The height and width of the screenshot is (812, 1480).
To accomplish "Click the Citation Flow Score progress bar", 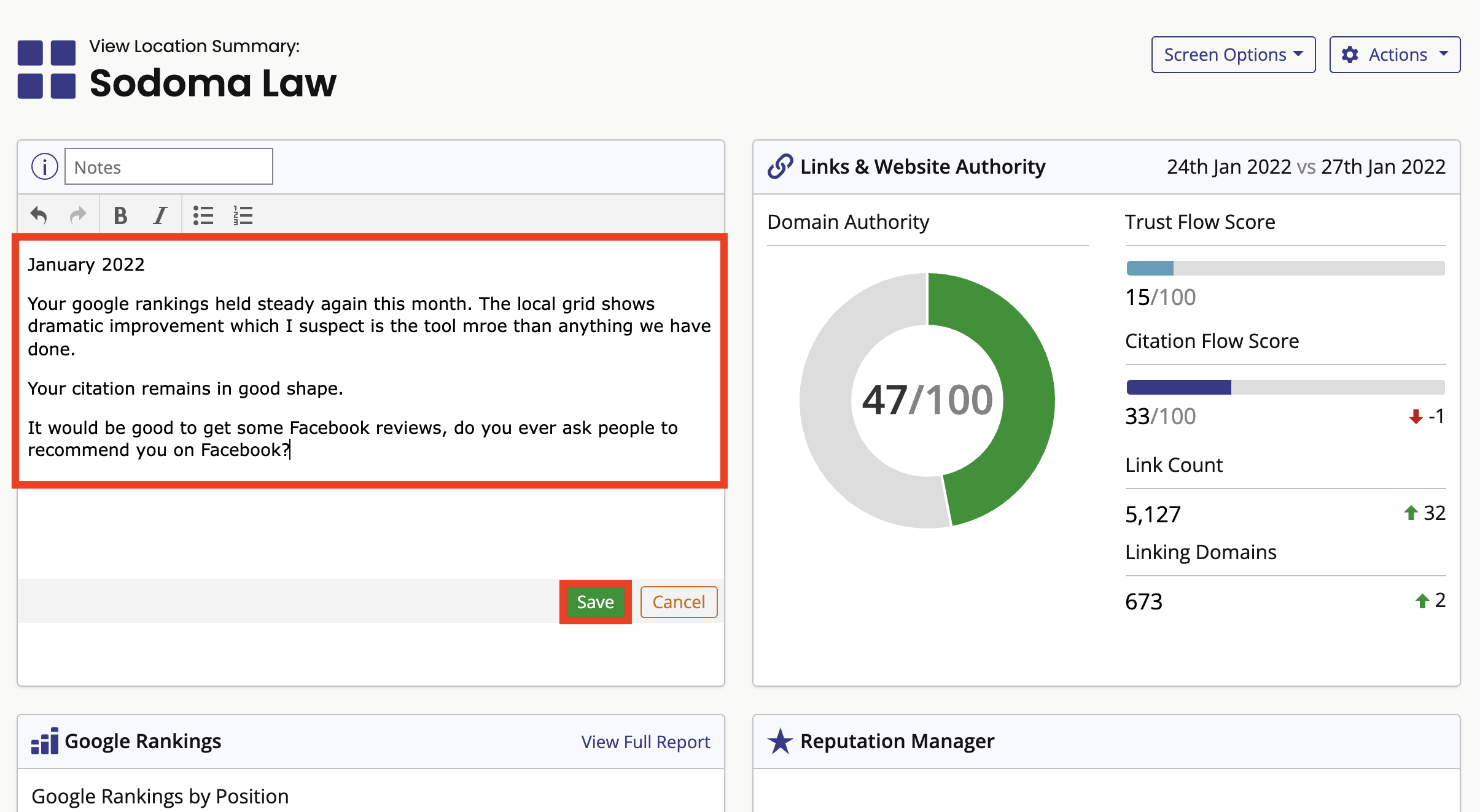I will 1285,387.
